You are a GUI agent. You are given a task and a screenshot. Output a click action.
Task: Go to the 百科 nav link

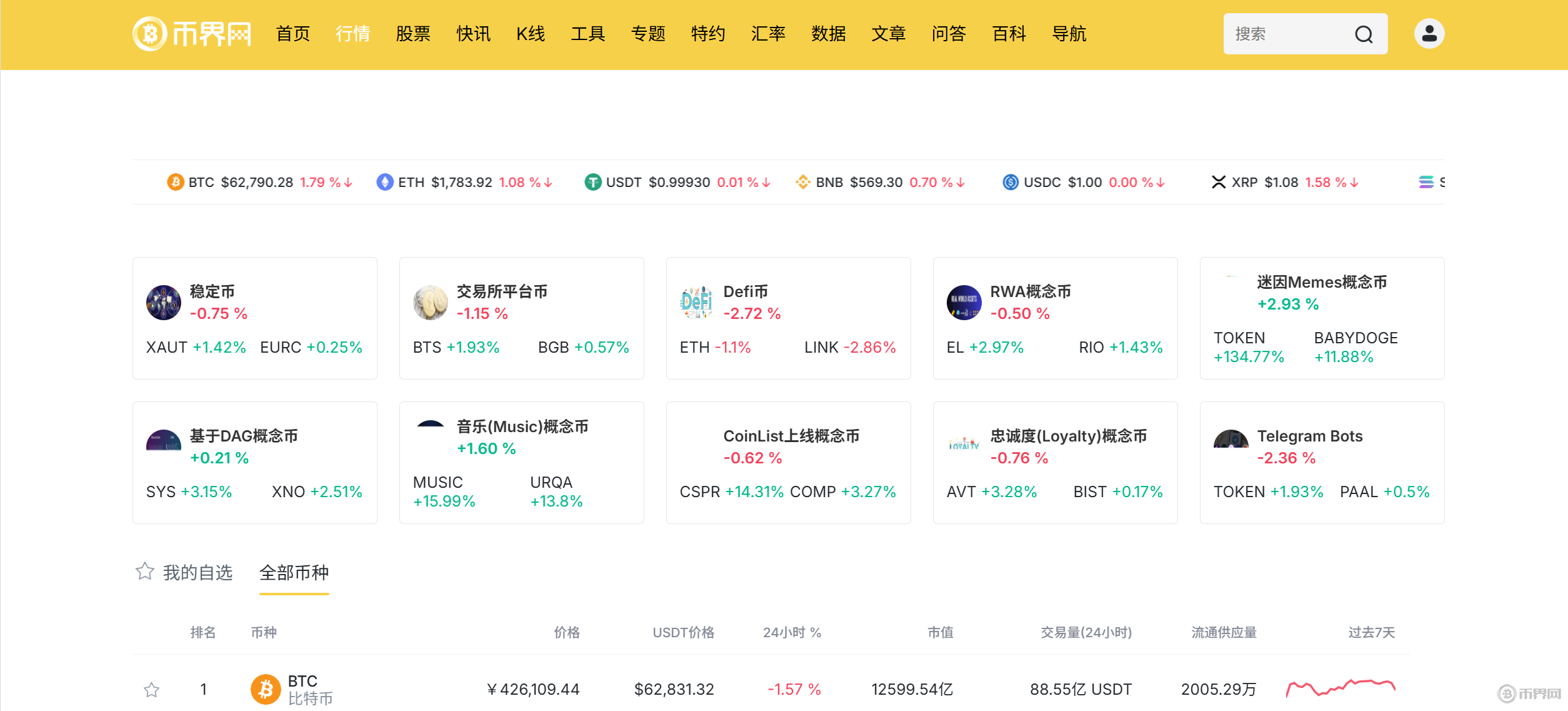click(1009, 34)
